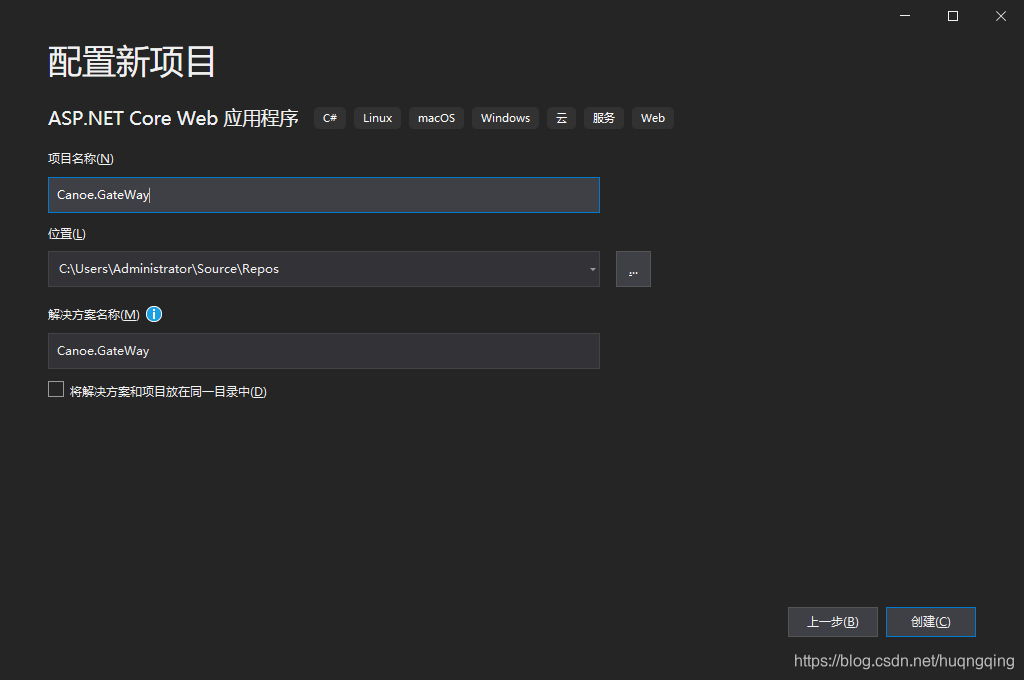The height and width of the screenshot is (680, 1024).
Task: Click the 服务 tag
Action: click(603, 118)
